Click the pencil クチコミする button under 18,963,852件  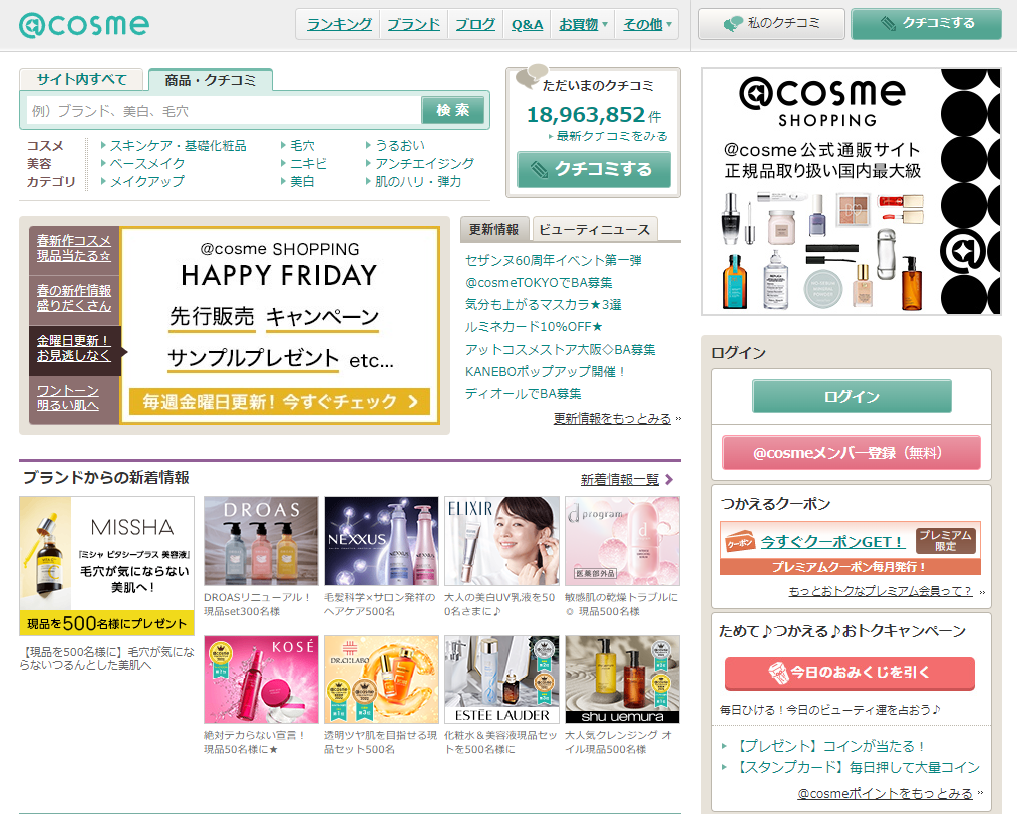593,169
